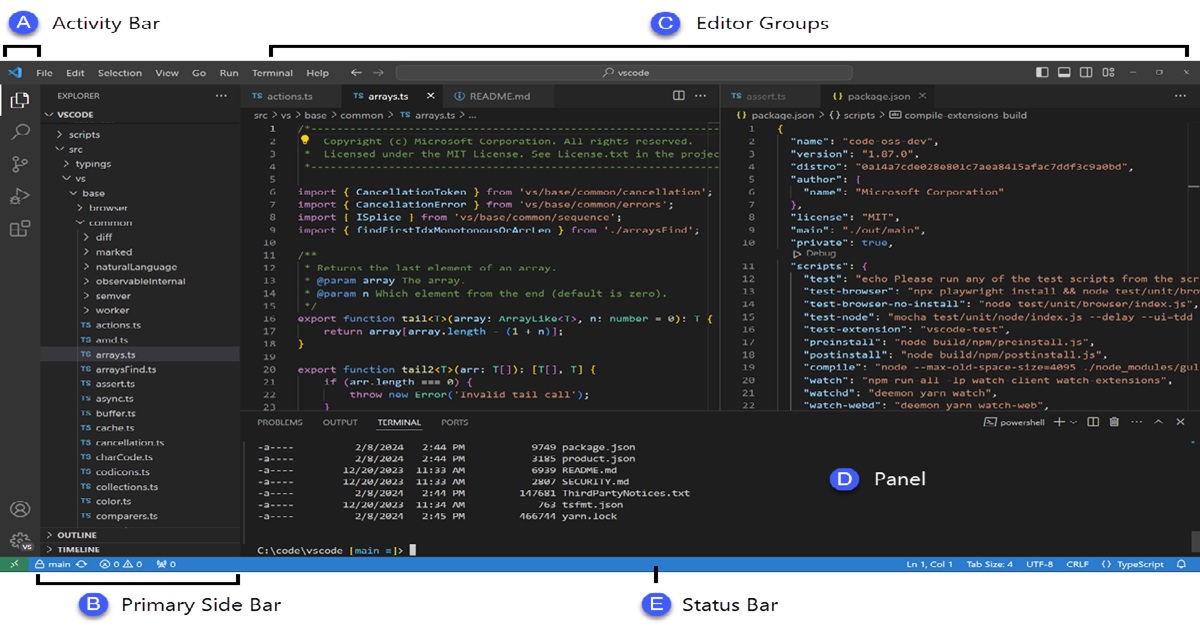Image resolution: width=1200 pixels, height=630 pixels.
Task: Click the Accounts icon in the Activity Bar
Action: tap(20, 509)
